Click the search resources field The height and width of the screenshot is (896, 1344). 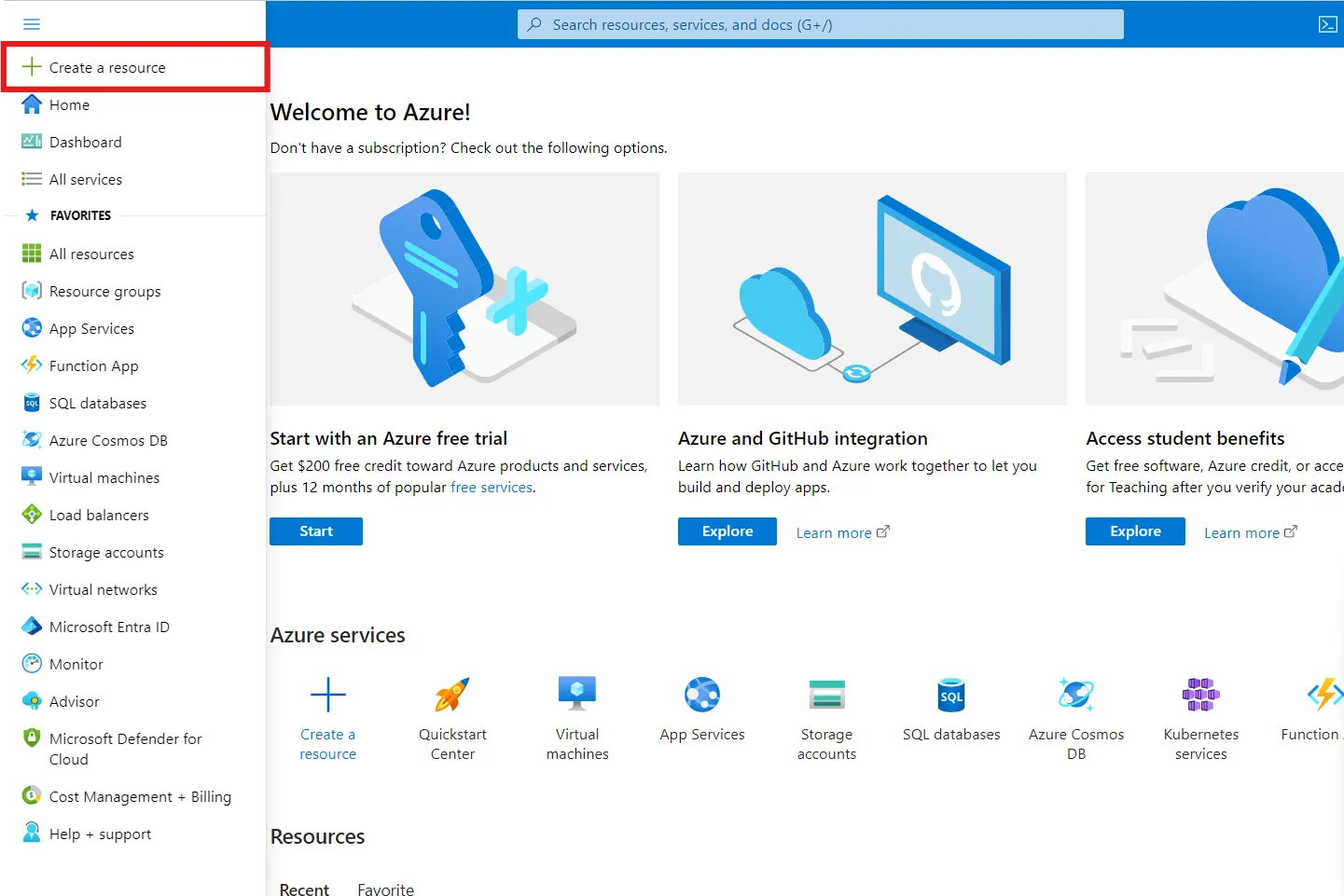tap(820, 23)
